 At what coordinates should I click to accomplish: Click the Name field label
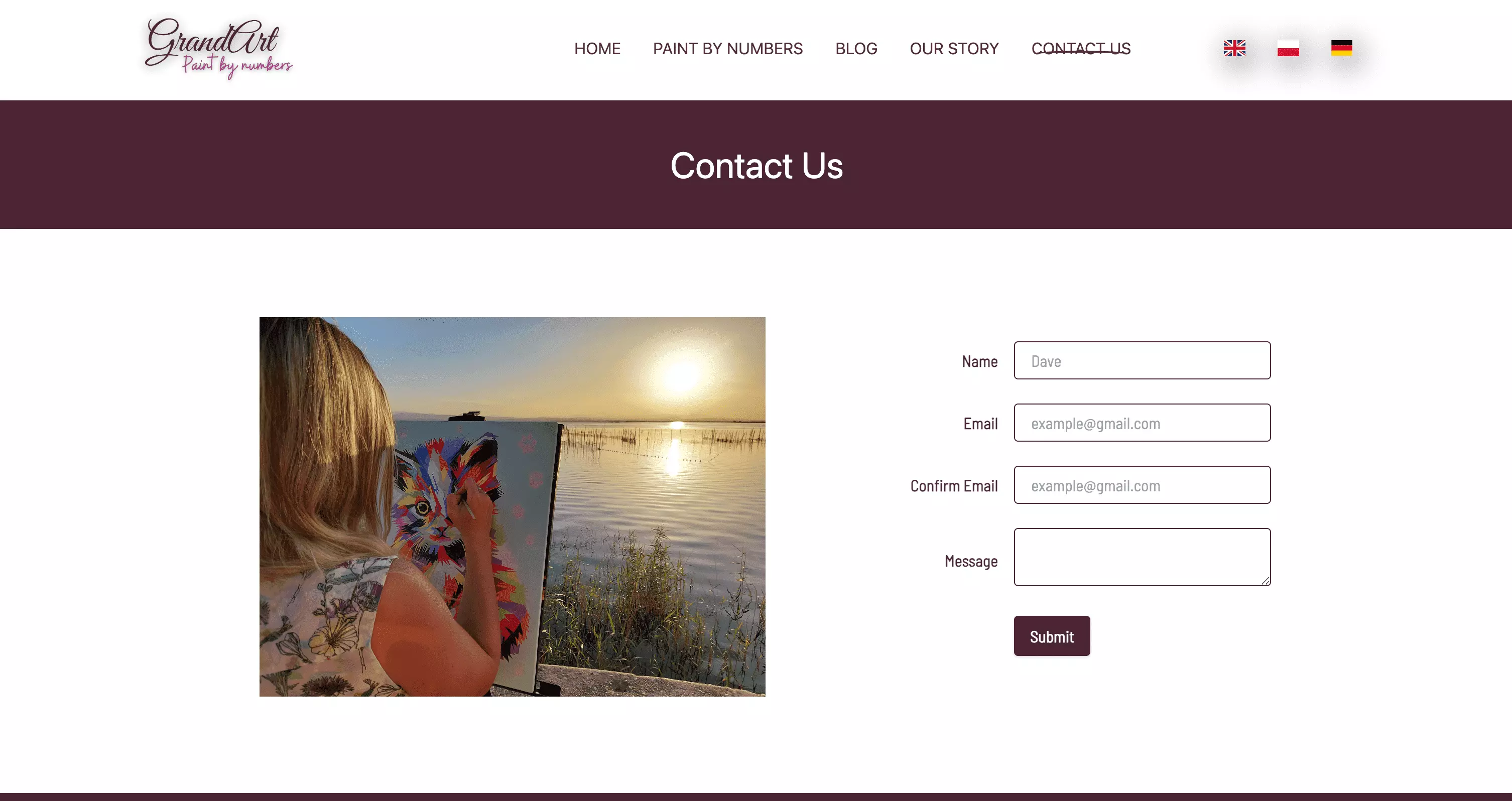(x=979, y=361)
